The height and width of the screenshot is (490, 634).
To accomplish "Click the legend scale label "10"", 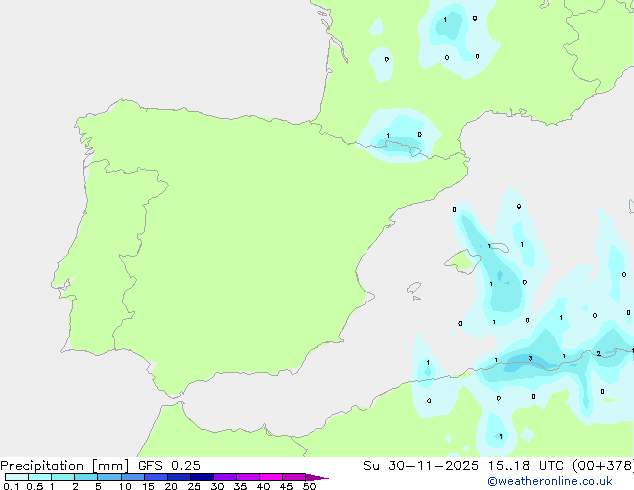I will [125, 486].
